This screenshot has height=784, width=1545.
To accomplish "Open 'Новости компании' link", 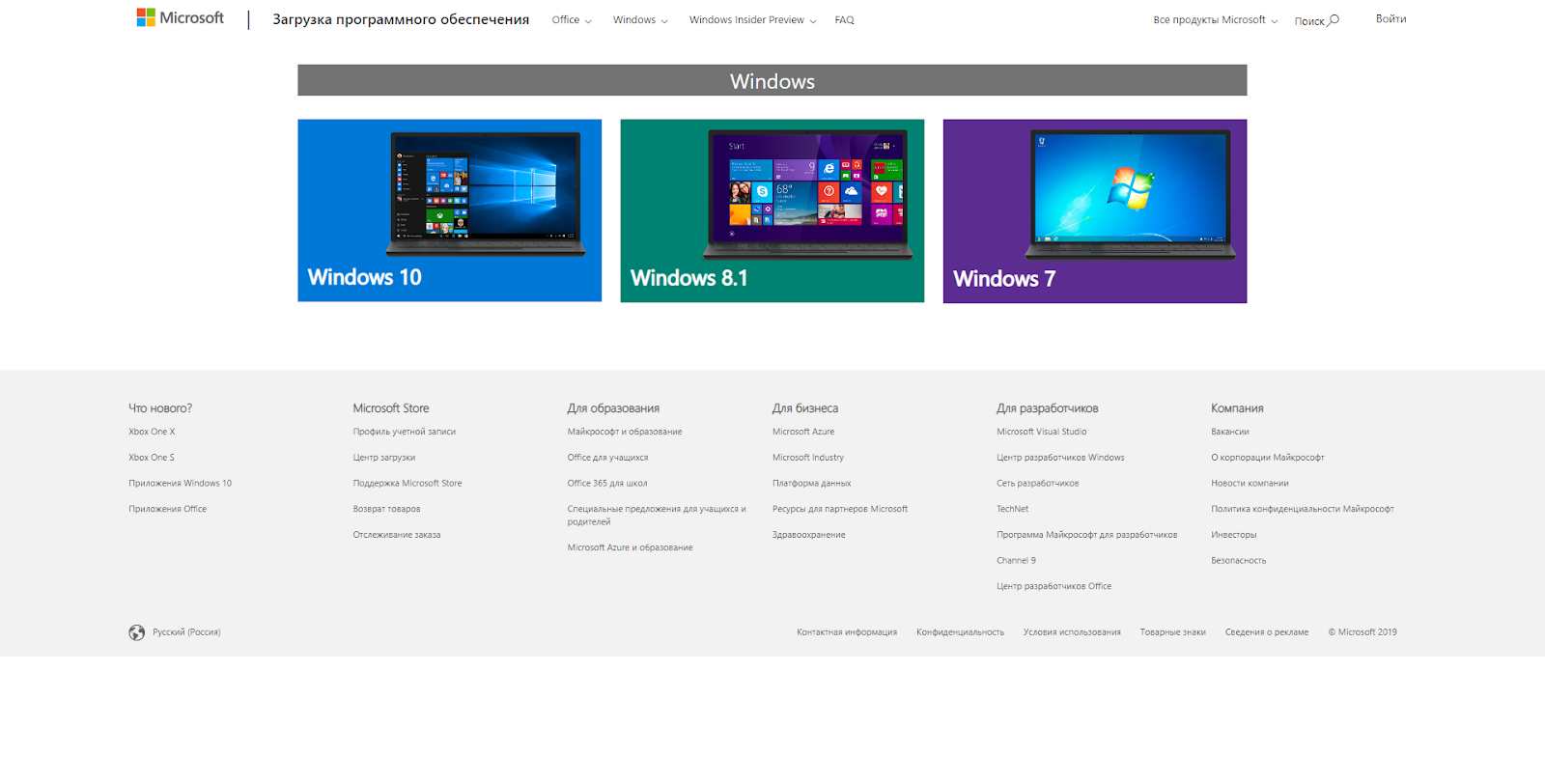I will point(1250,484).
